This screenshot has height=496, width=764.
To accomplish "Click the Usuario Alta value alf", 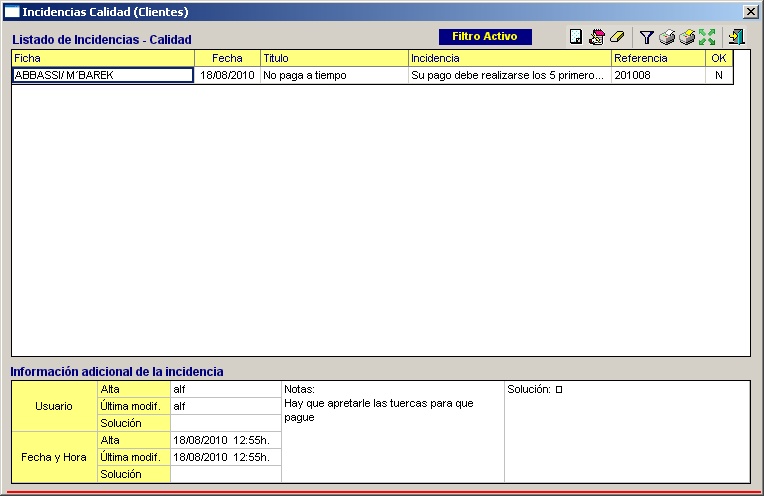I will point(226,389).
